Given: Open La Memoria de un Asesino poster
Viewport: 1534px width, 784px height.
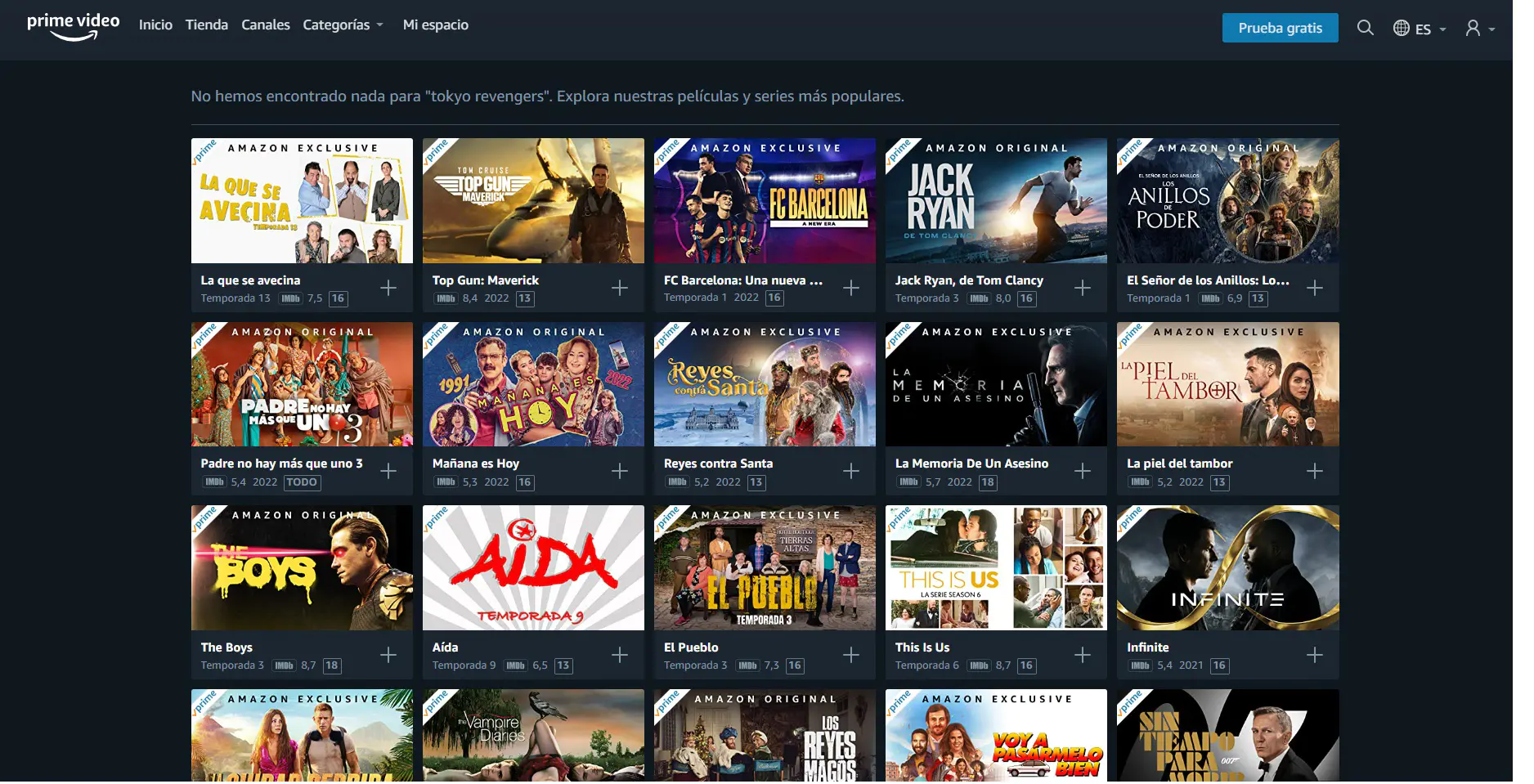Looking at the screenshot, I should pos(996,384).
